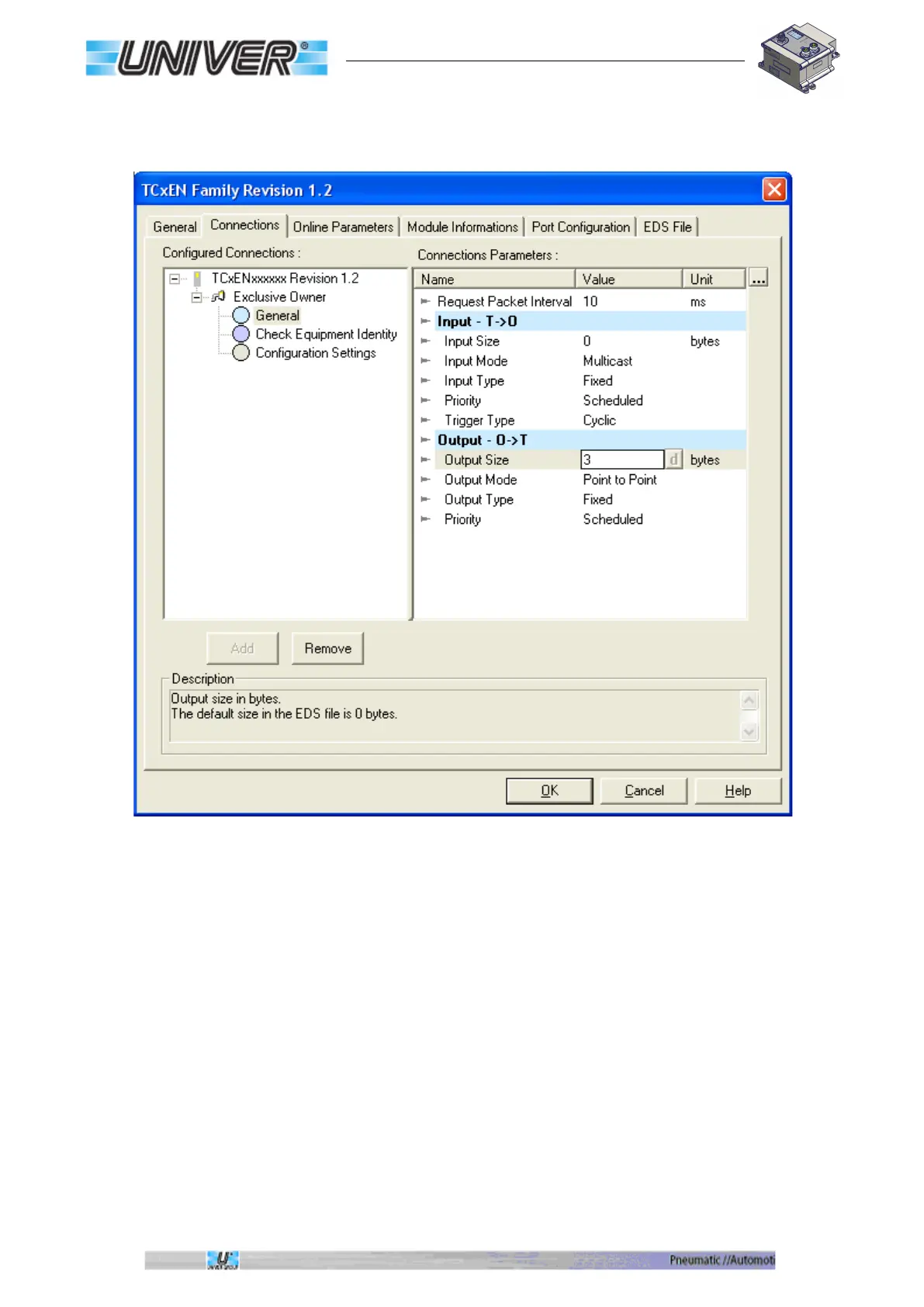Click the arrow marker beside Trigger Type
This screenshot has height=1307, width=924.
pos(425,420)
